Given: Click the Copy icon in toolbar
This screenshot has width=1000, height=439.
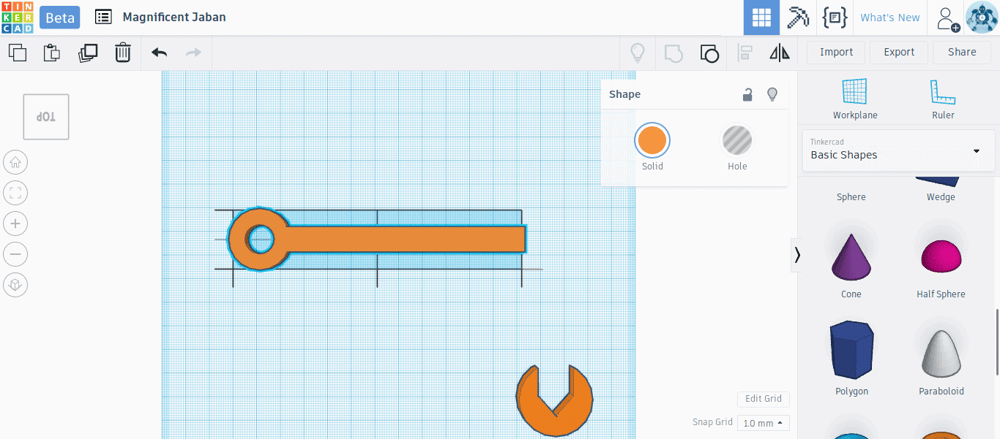Looking at the screenshot, I should pos(18,52).
